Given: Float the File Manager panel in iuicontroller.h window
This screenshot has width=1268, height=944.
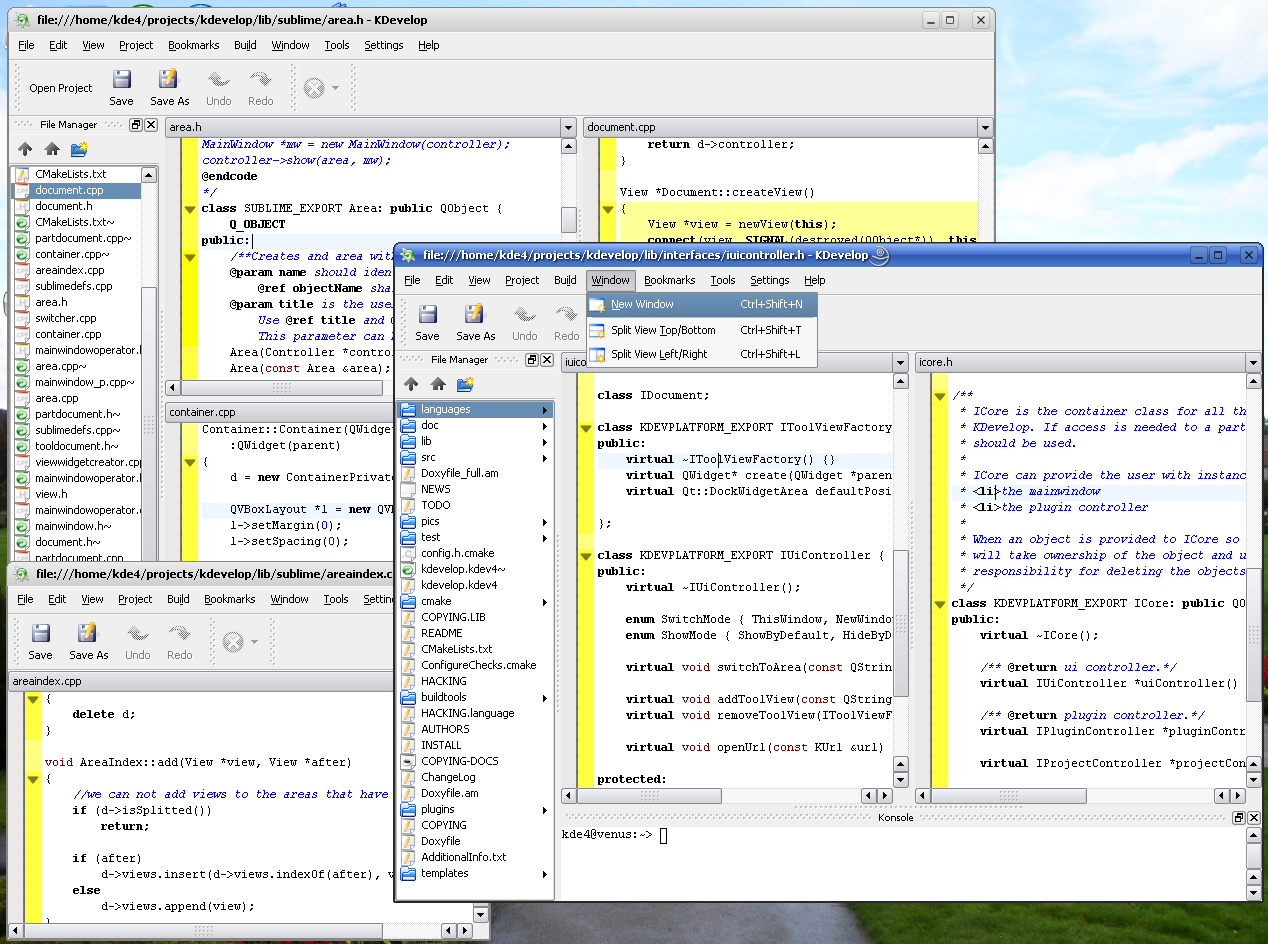Looking at the screenshot, I should [x=532, y=360].
